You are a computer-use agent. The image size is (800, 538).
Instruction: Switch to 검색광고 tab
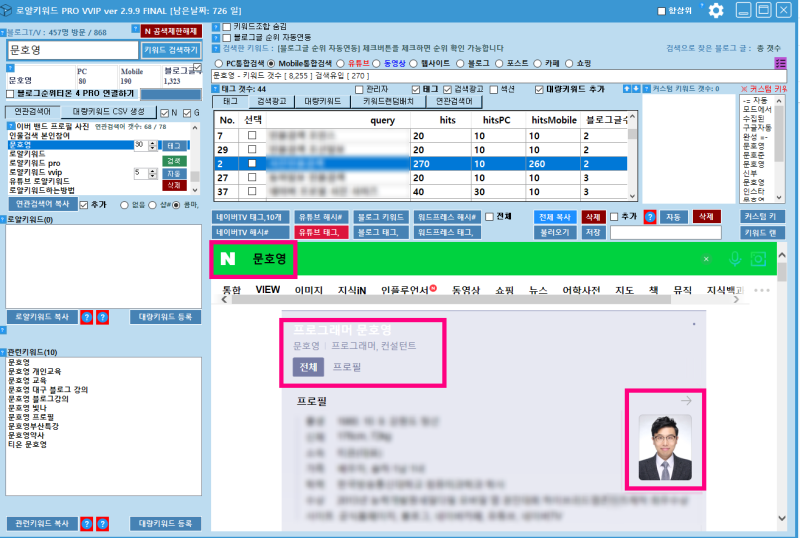[271, 101]
